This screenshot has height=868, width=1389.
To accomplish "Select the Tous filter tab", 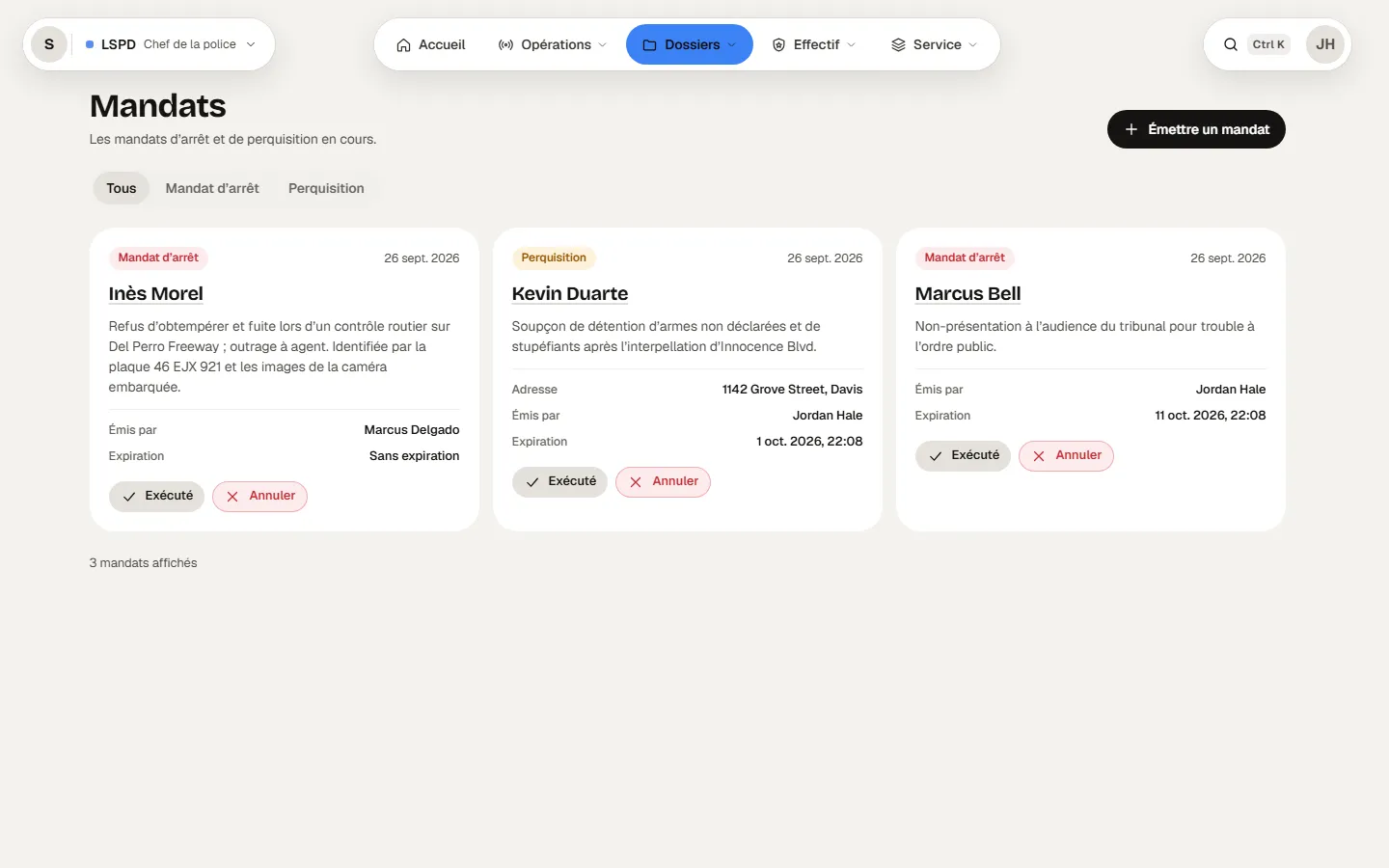I will click(122, 188).
